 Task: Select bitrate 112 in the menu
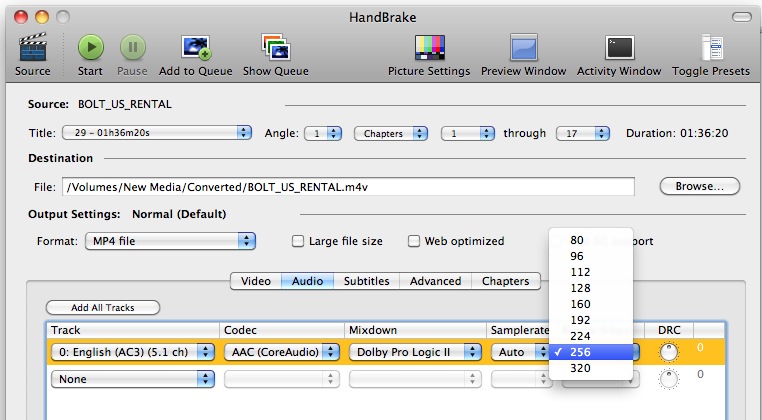[591, 272]
